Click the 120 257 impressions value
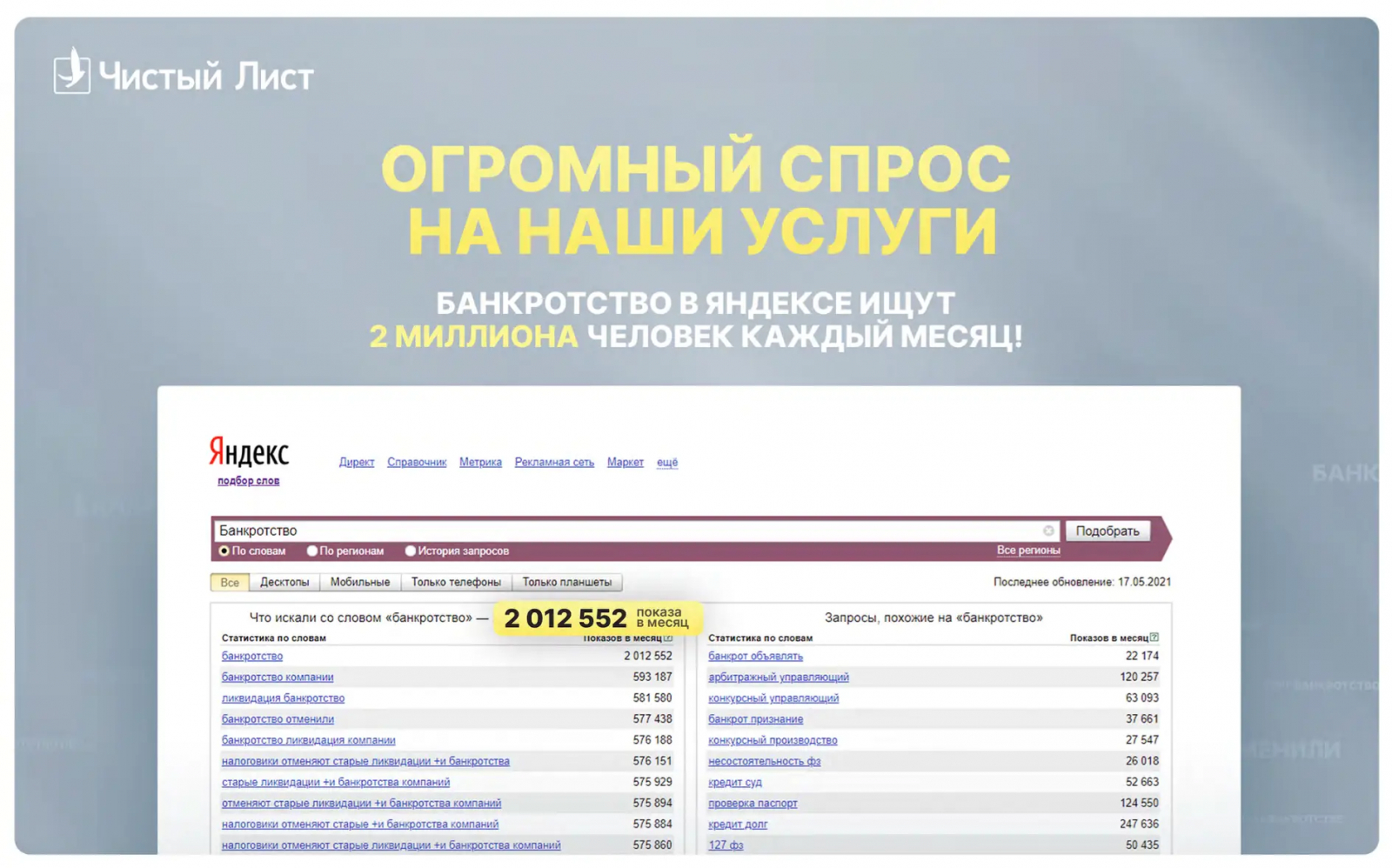The width and height of the screenshot is (1392, 868). tap(1140, 677)
